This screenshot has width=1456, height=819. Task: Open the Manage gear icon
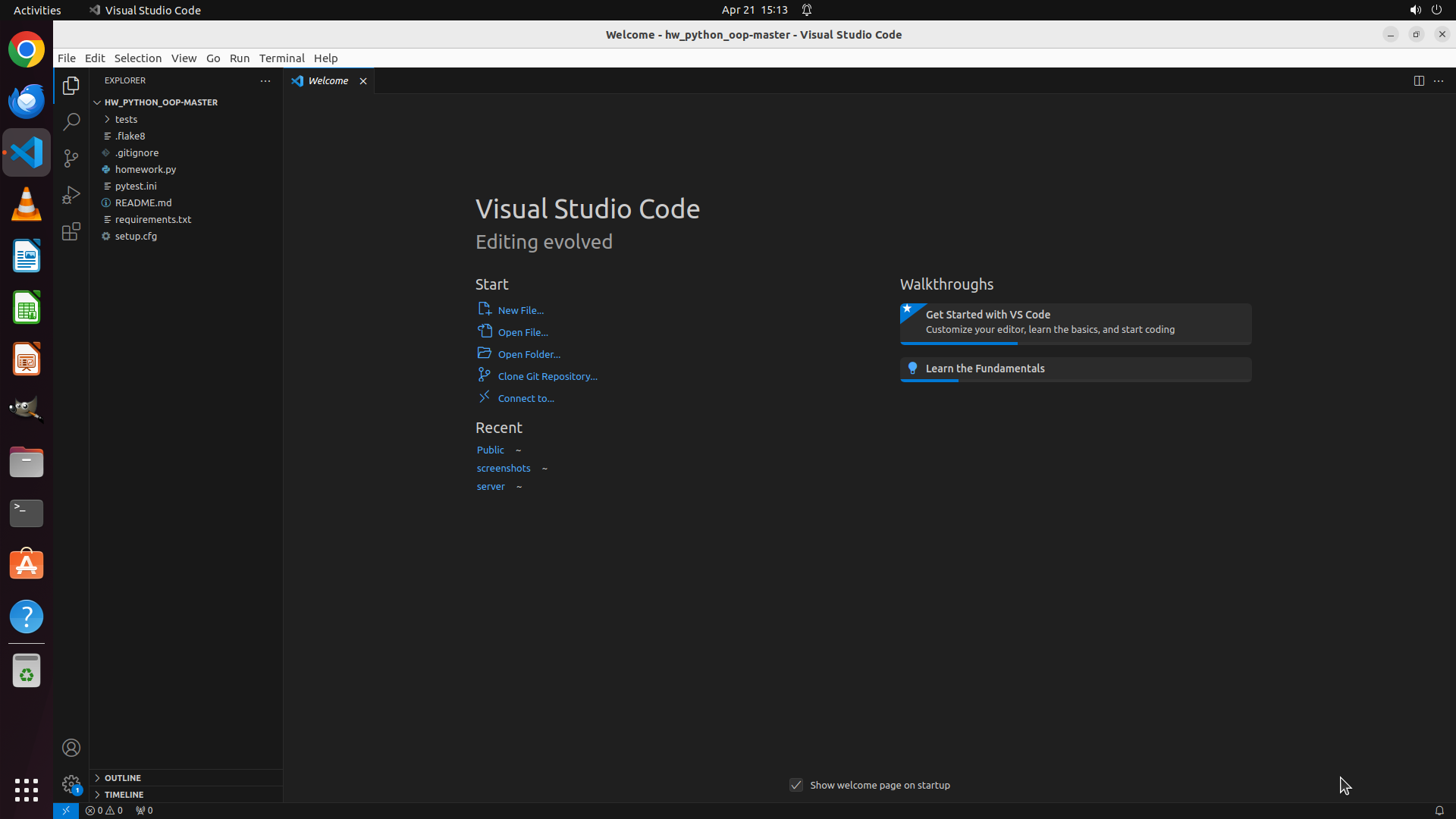pyautogui.click(x=71, y=783)
